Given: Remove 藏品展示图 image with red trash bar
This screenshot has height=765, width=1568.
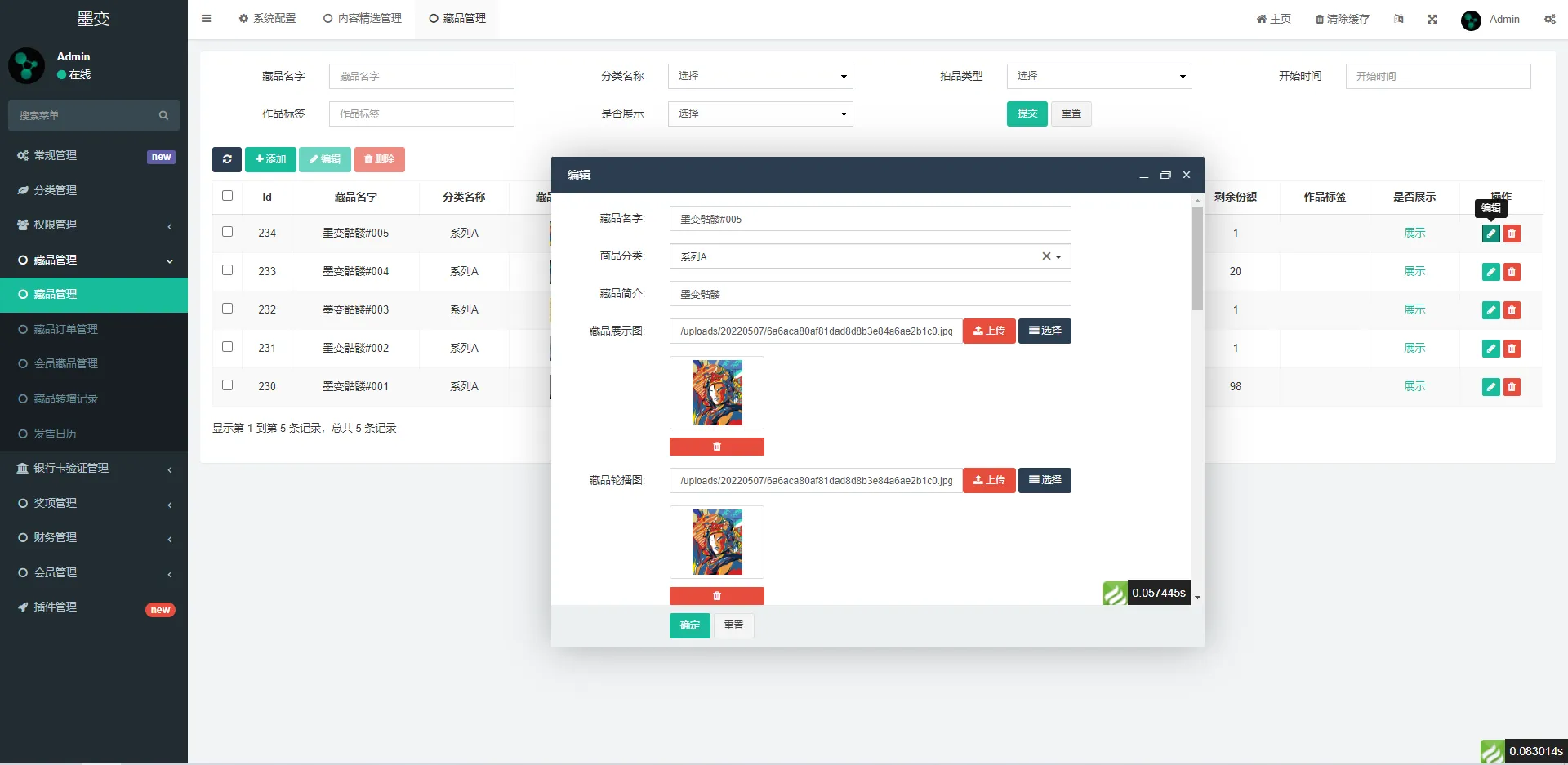Looking at the screenshot, I should 716,447.
